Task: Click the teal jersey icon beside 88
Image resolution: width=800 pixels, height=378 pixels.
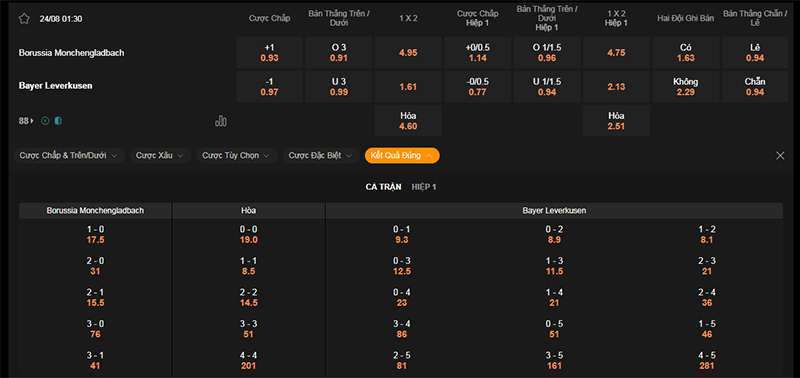Action: (58, 121)
